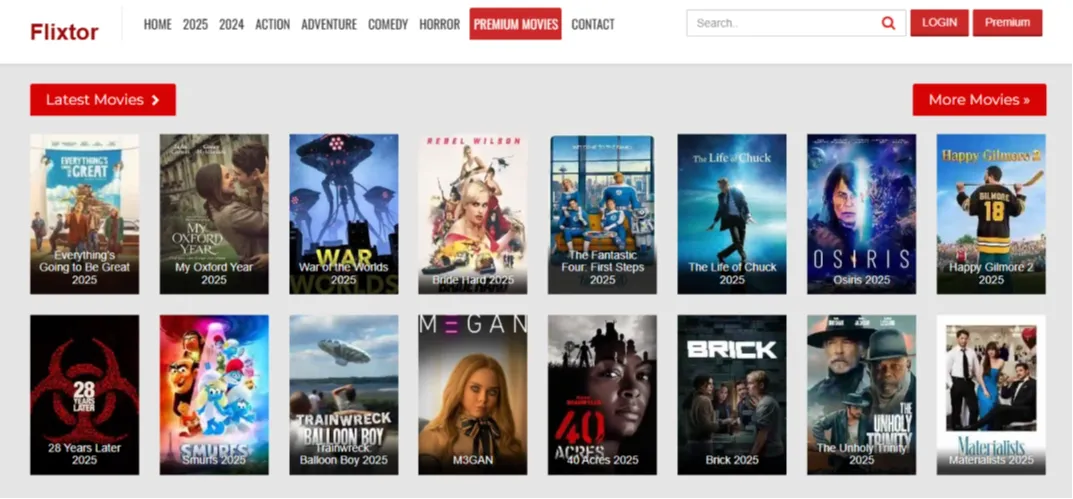Browse the HORROR category
This screenshot has width=1073, height=499.
tap(439, 25)
